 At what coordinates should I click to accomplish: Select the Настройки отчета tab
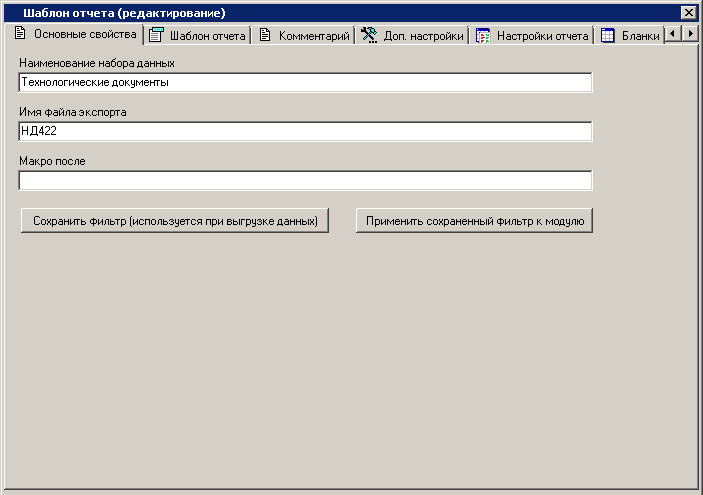point(543,36)
